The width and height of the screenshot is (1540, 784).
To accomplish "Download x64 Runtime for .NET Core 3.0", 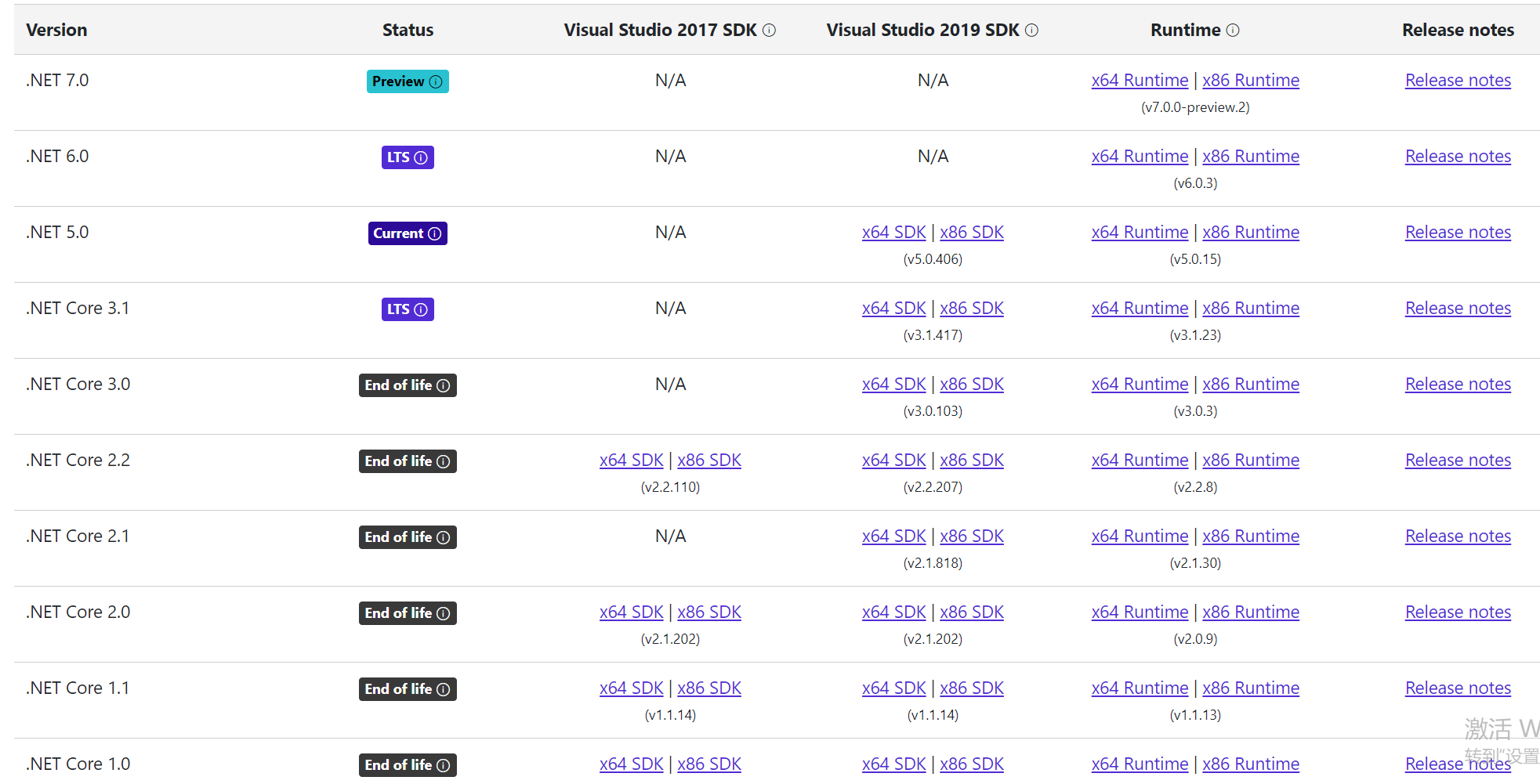I will tap(1140, 384).
